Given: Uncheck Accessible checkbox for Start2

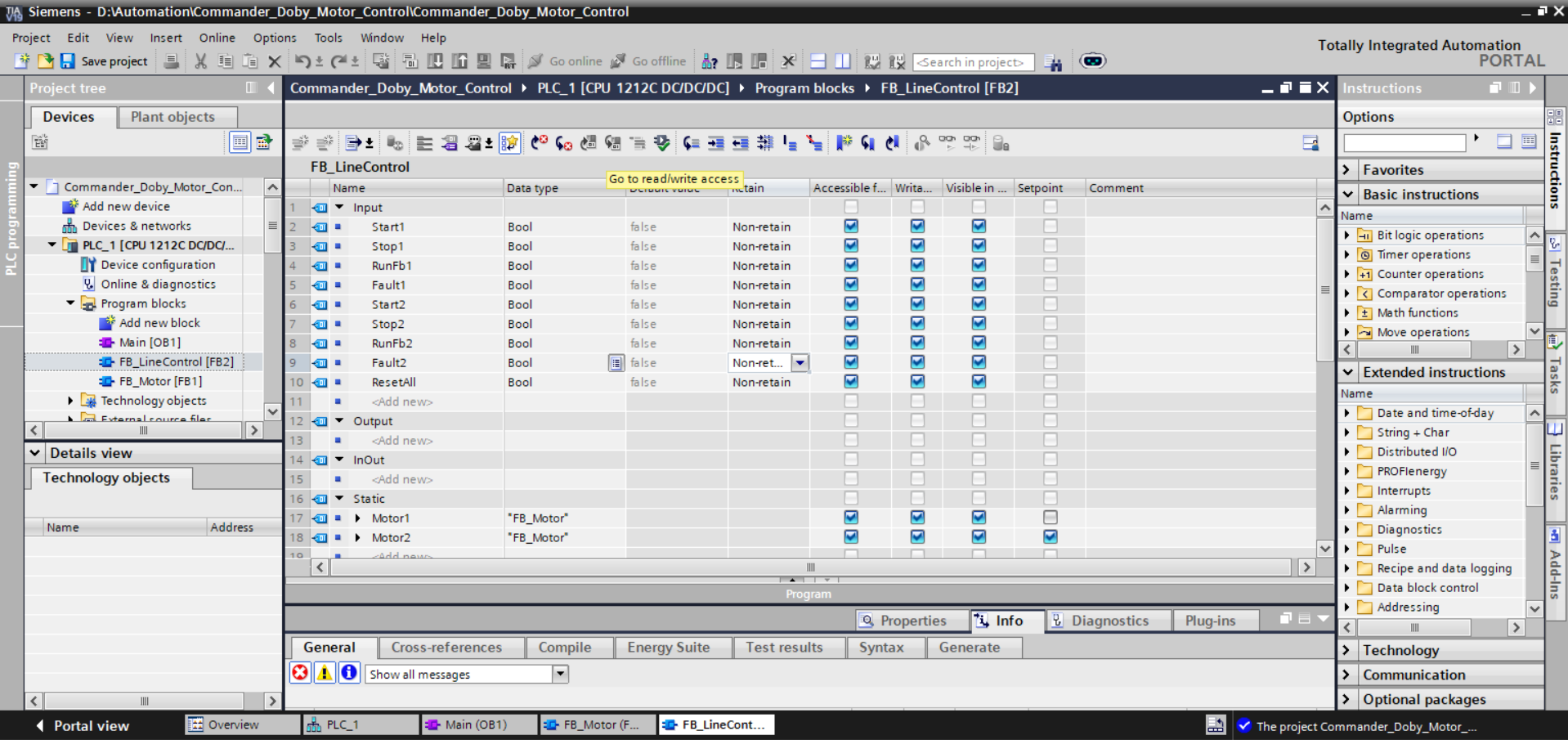Looking at the screenshot, I should [x=851, y=304].
